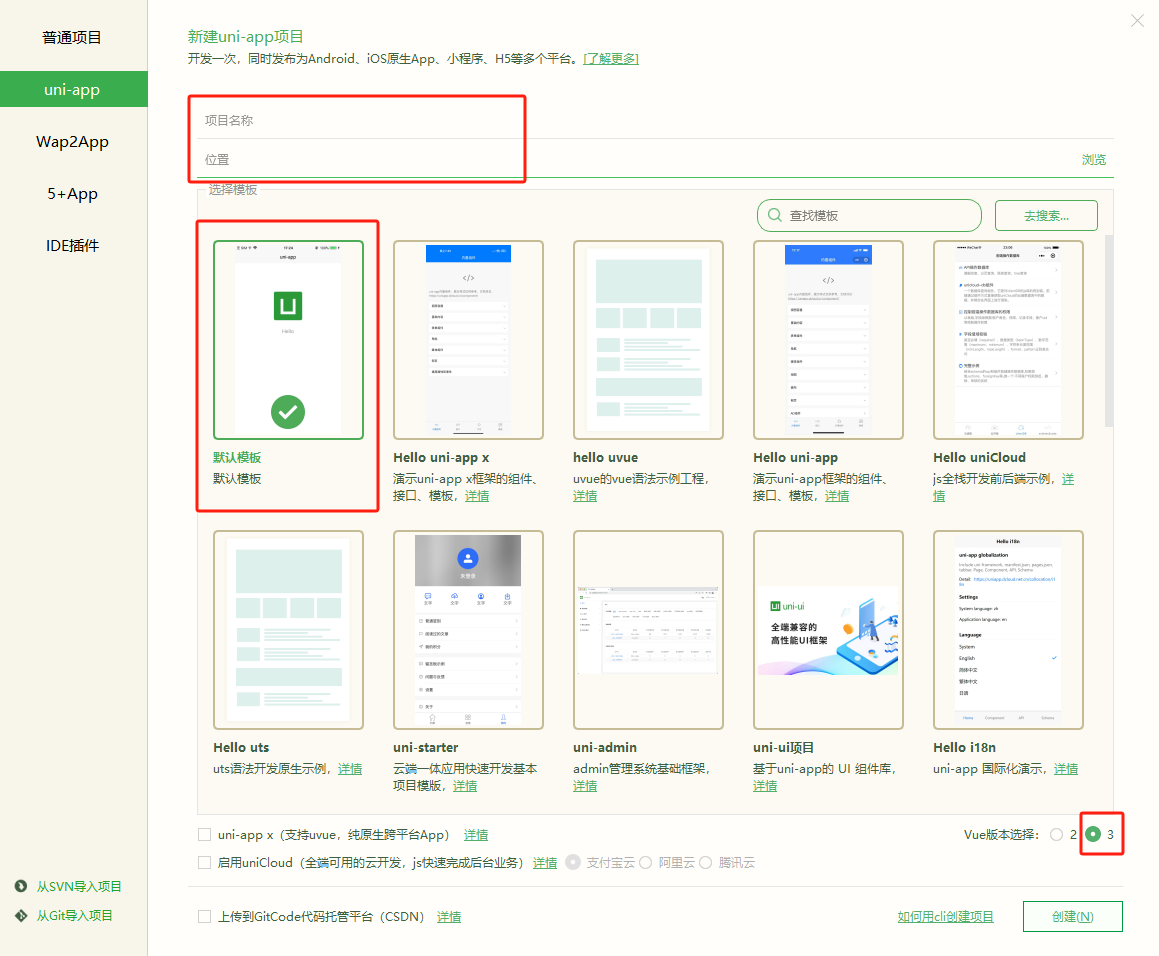Select the Hello uniCloud template
This screenshot has width=1159, height=956.
(1008, 340)
